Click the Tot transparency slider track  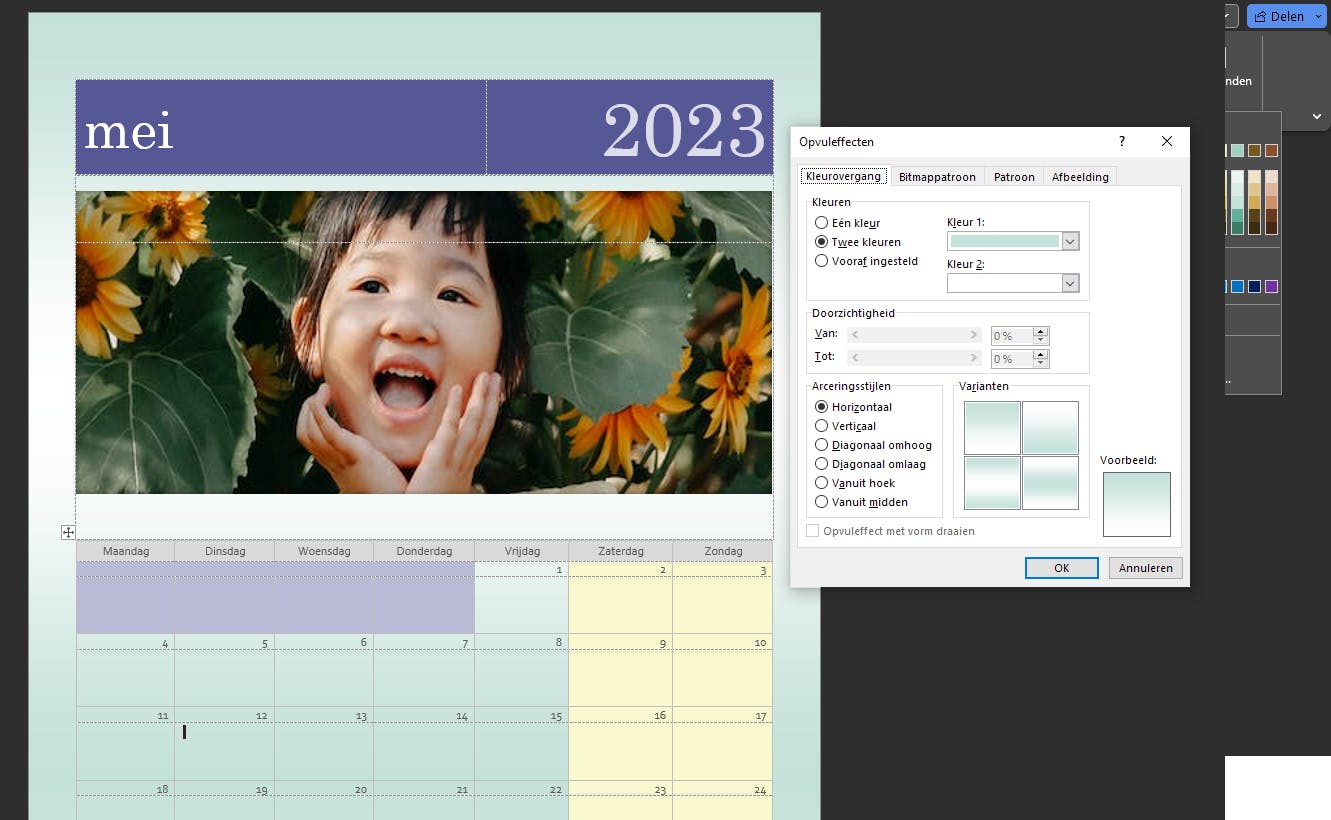914,357
